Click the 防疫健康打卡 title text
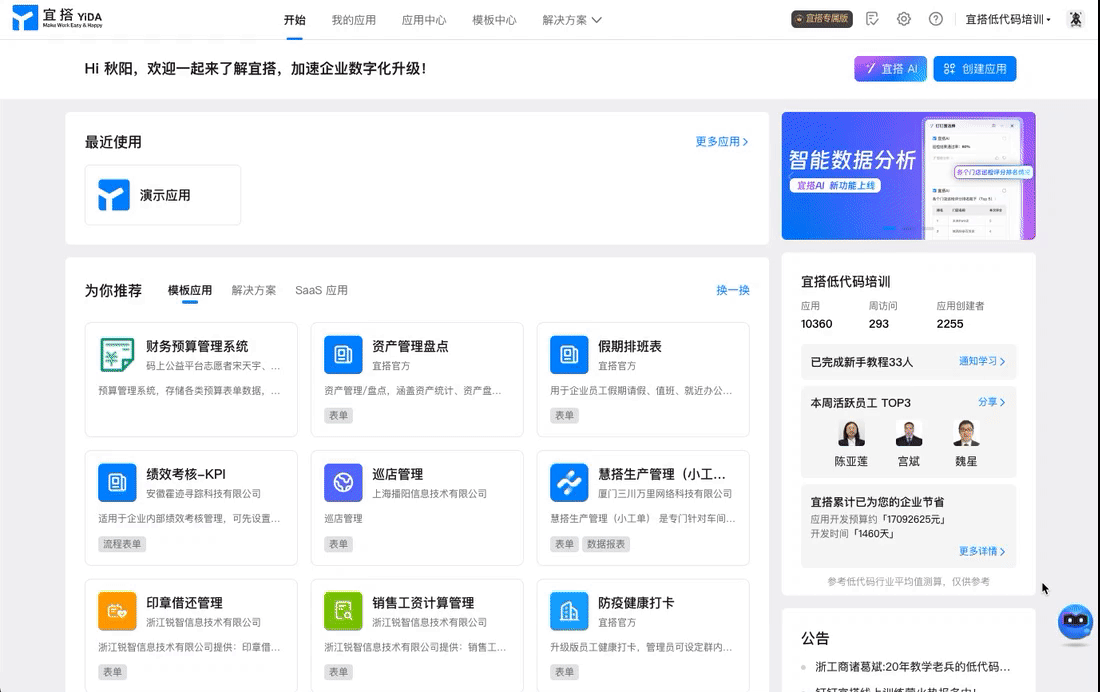 (636, 603)
